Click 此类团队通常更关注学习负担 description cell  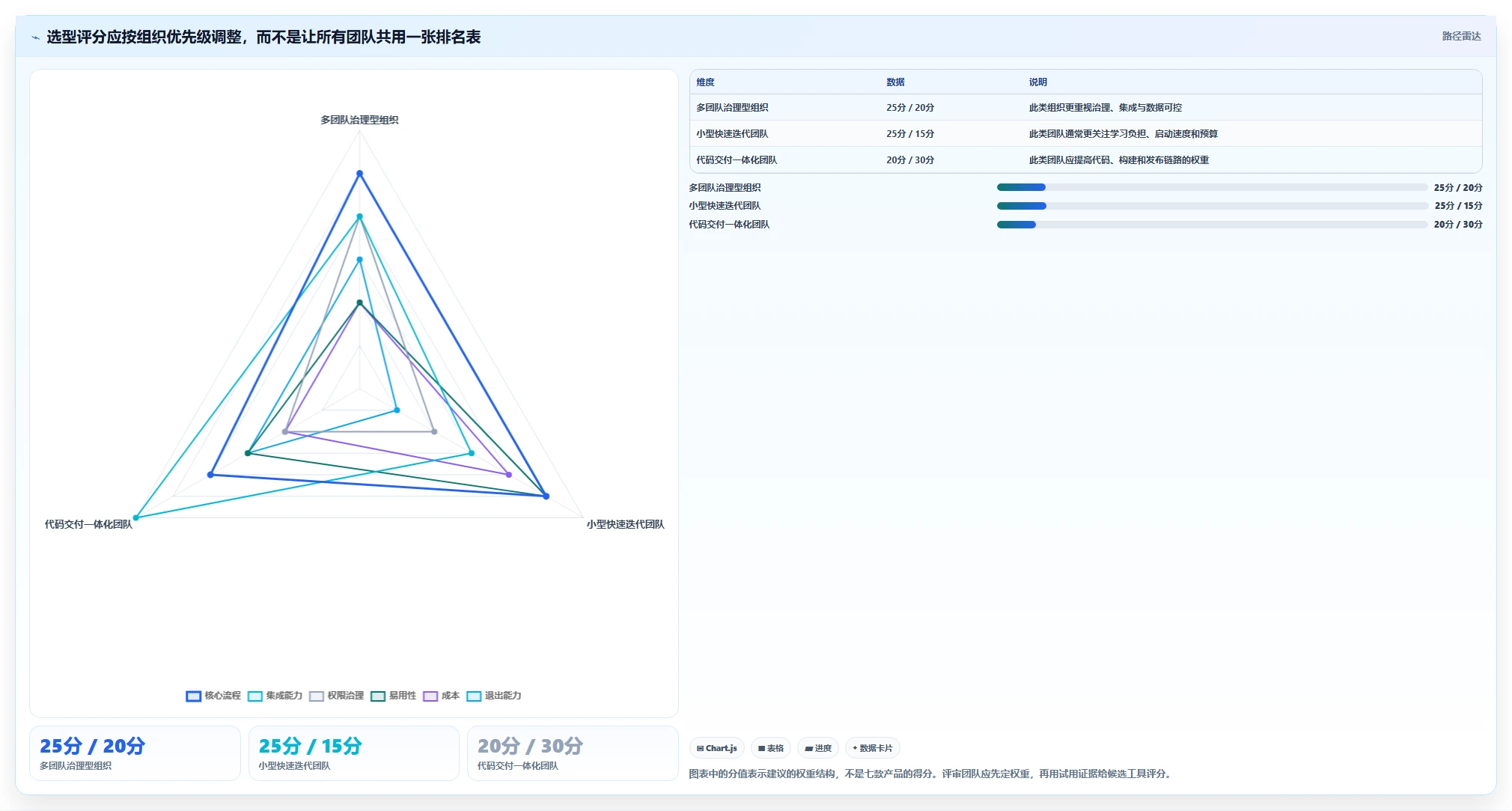coord(1123,134)
